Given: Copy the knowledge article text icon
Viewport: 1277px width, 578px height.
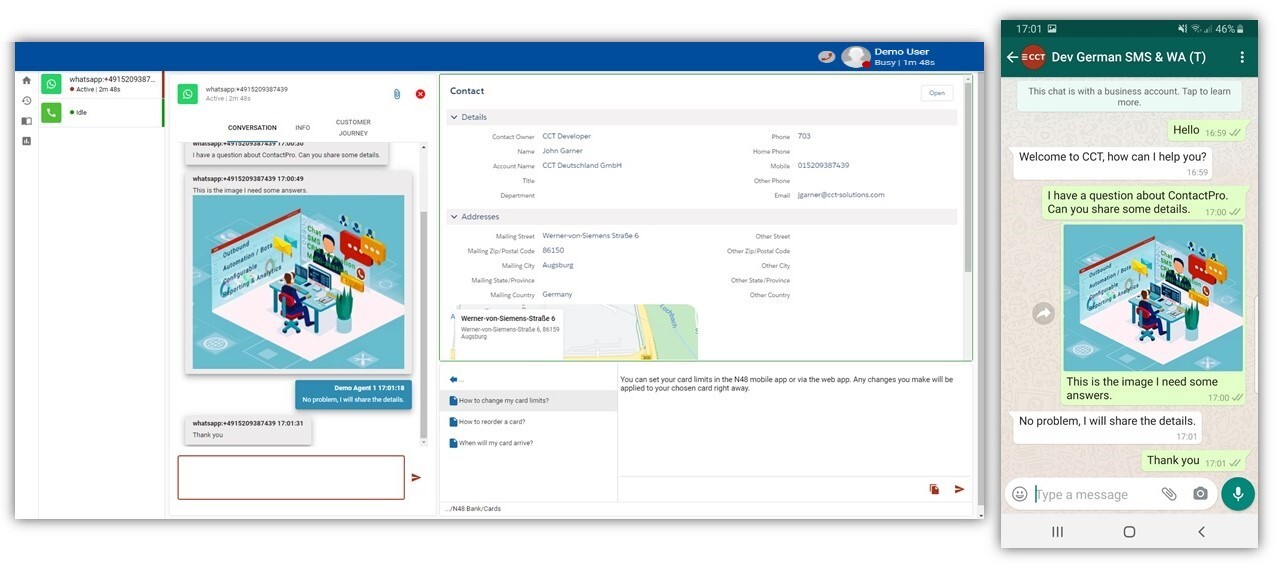Looking at the screenshot, I should point(934,489).
